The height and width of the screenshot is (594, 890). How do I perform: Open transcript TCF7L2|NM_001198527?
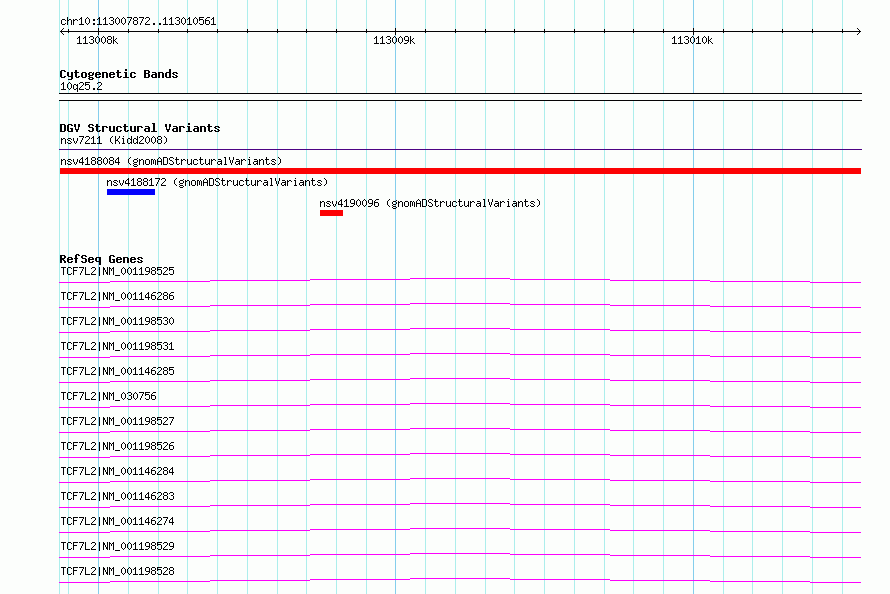click(x=117, y=421)
